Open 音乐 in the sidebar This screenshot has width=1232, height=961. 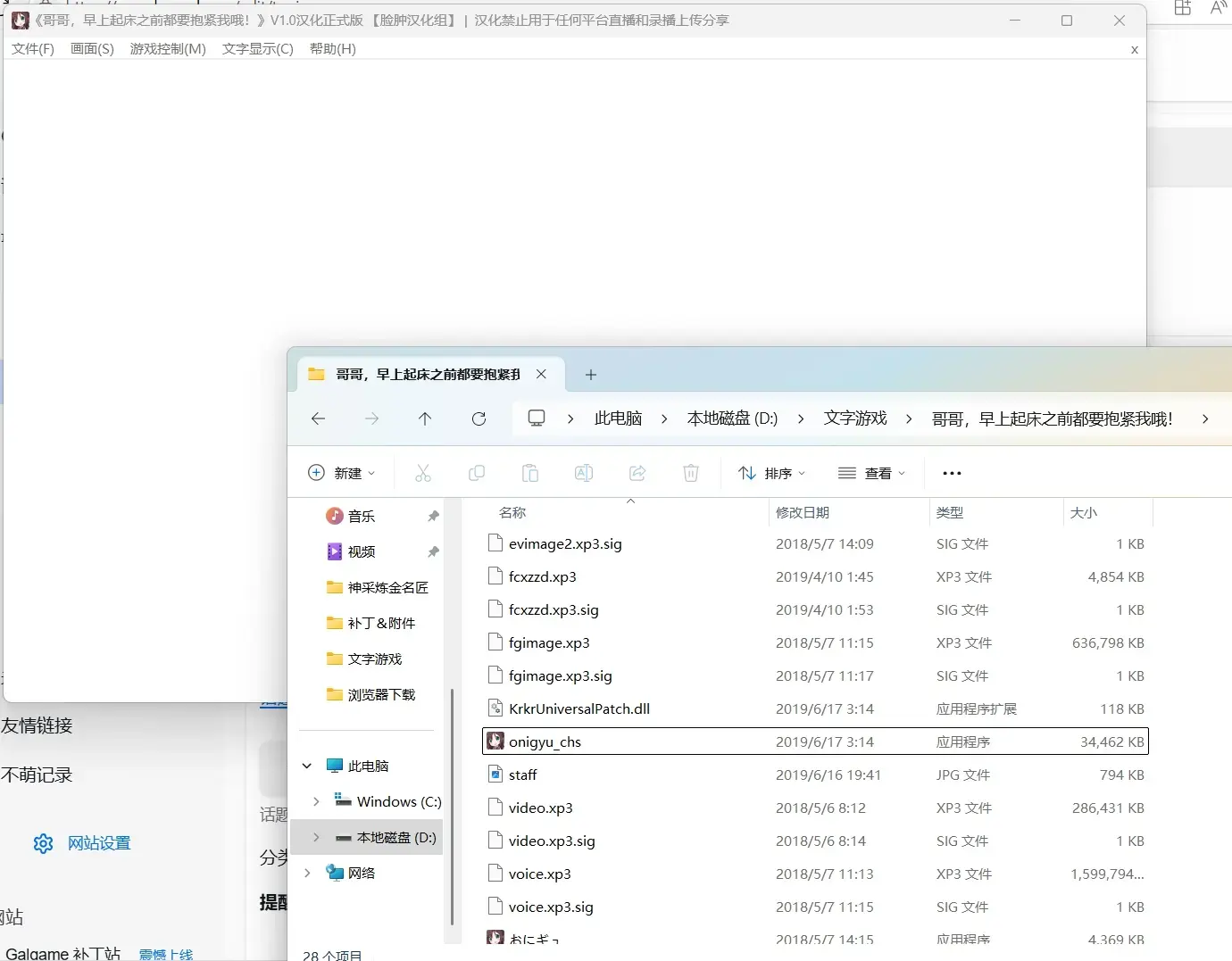[362, 517]
